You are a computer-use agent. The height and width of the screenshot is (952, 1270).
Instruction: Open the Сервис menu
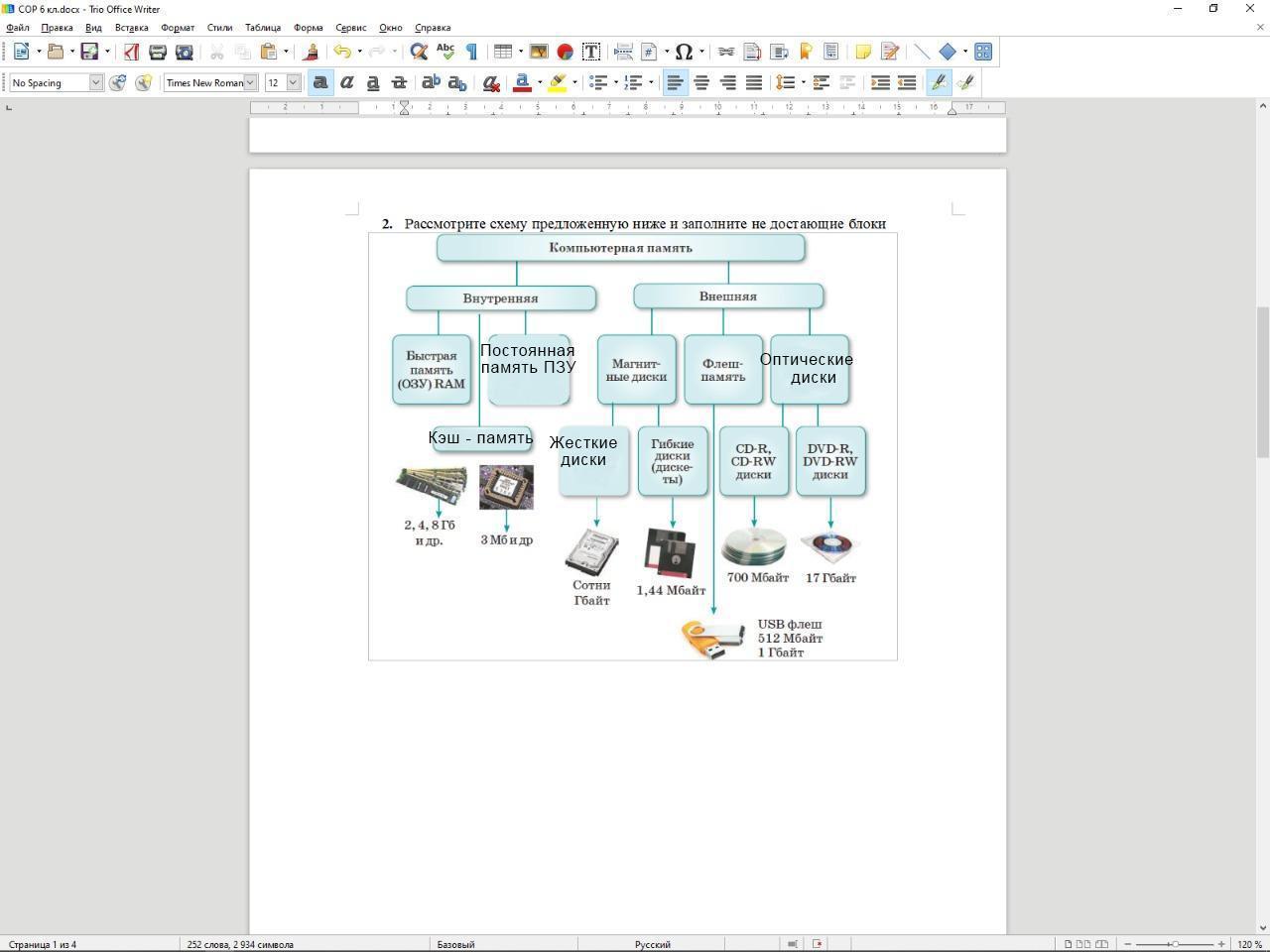tap(350, 28)
